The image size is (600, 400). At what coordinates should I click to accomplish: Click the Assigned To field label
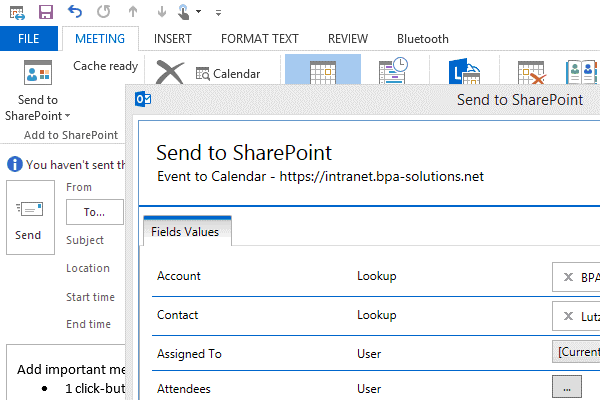(189, 354)
